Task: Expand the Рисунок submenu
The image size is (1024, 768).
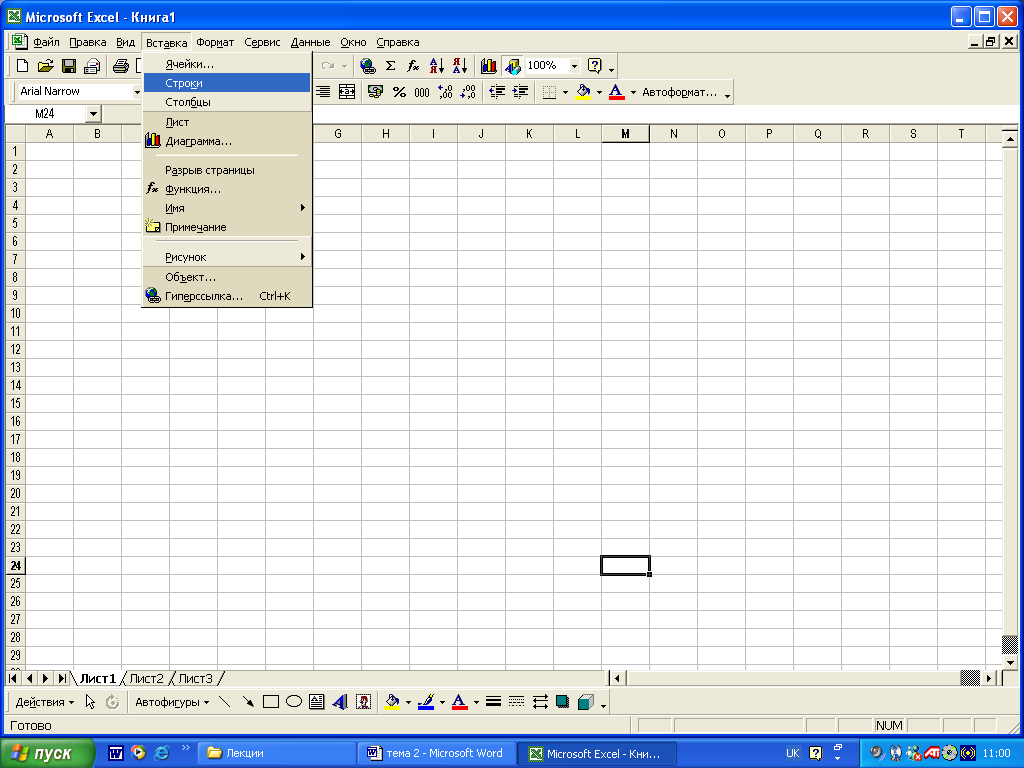Action: click(x=227, y=257)
